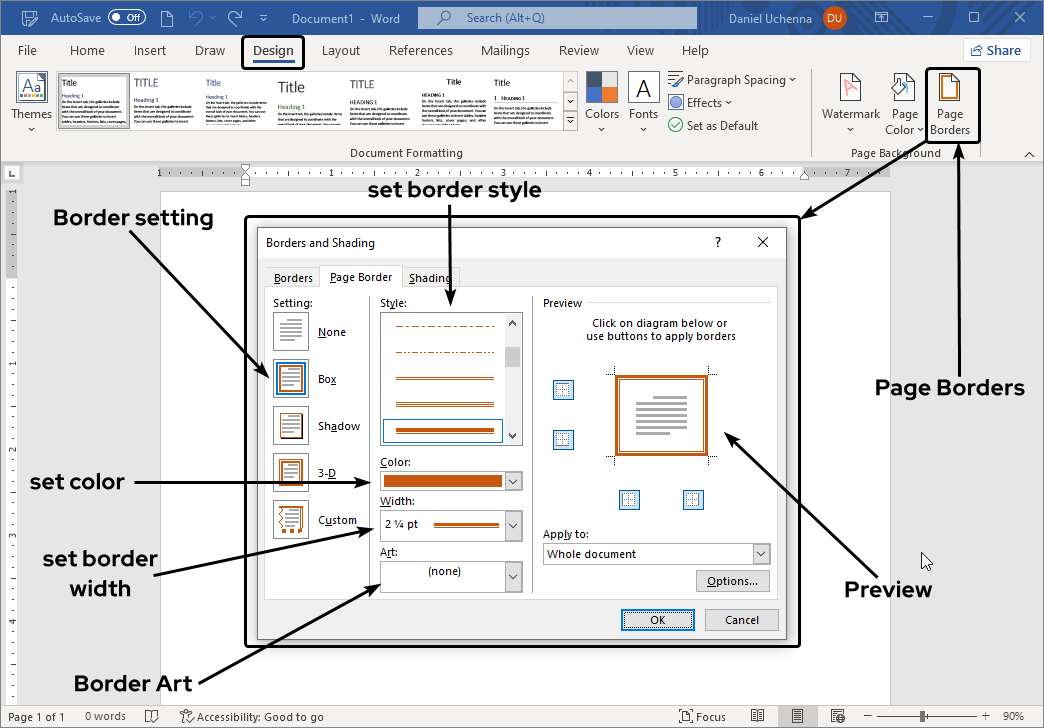Open the border Width dropdown
The height and width of the screenshot is (728, 1044).
(514, 525)
